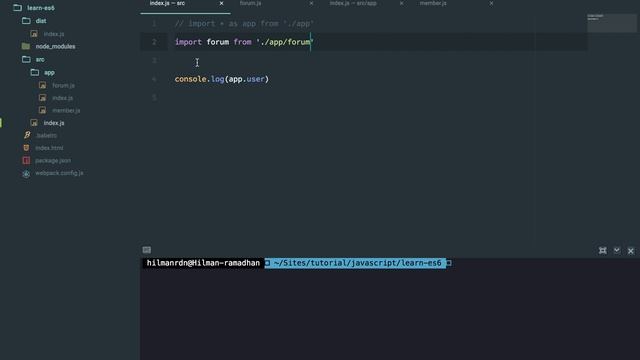Click the ~/Sites/tutorial/javascript/learn-es6 path
The image size is (640, 360).
pos(357,263)
